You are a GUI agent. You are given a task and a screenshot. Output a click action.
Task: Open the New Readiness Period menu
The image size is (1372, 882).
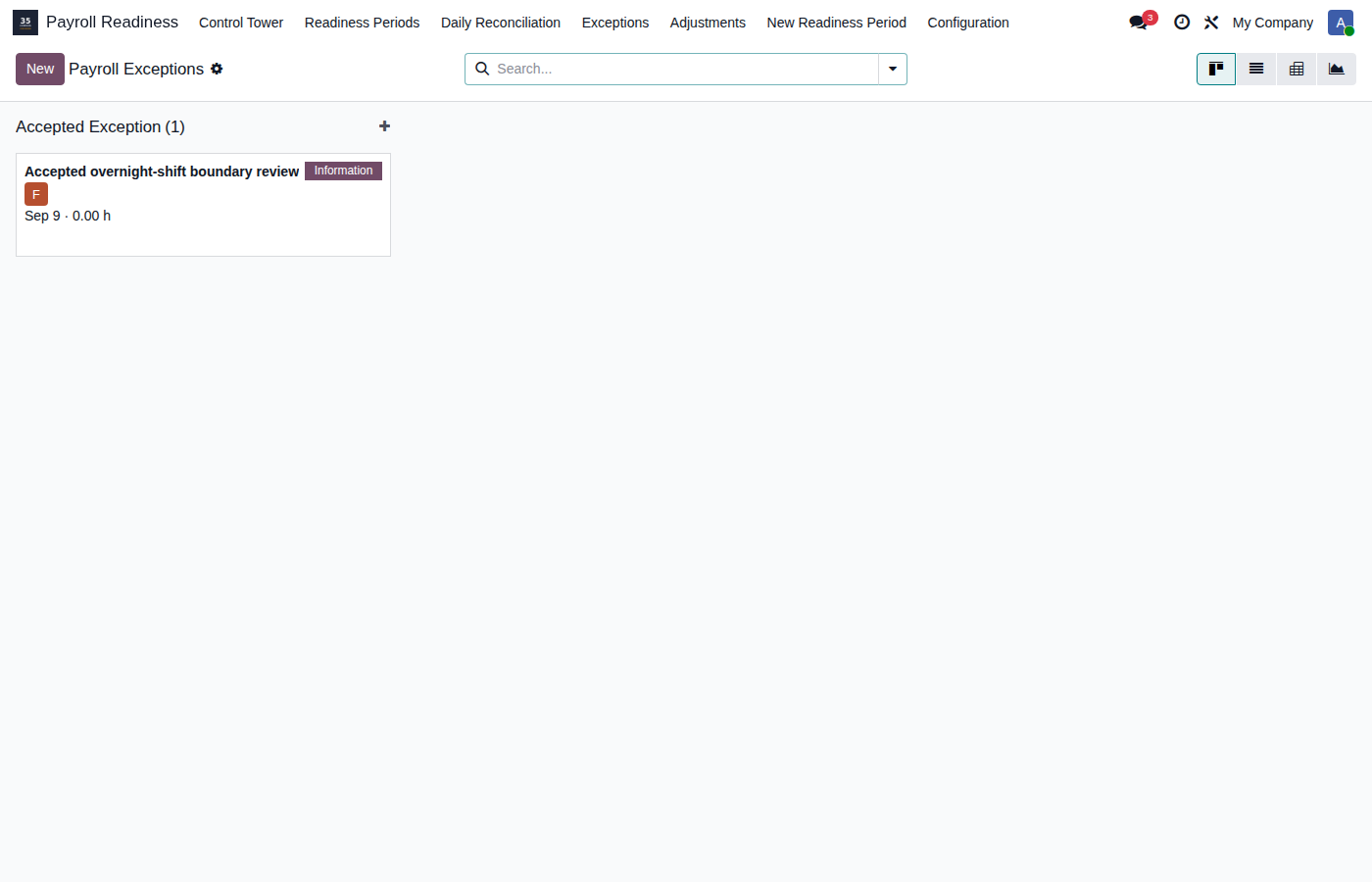point(837,23)
